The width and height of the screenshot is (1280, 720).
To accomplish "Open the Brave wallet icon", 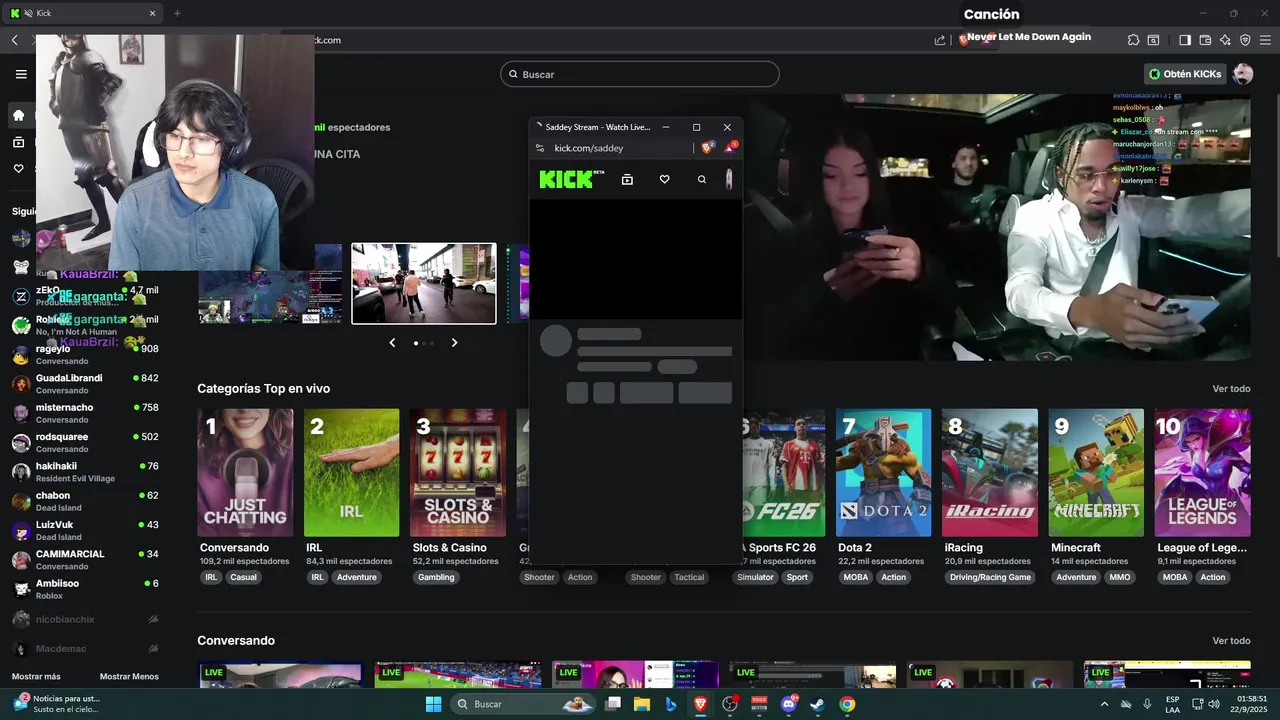I will (1205, 40).
